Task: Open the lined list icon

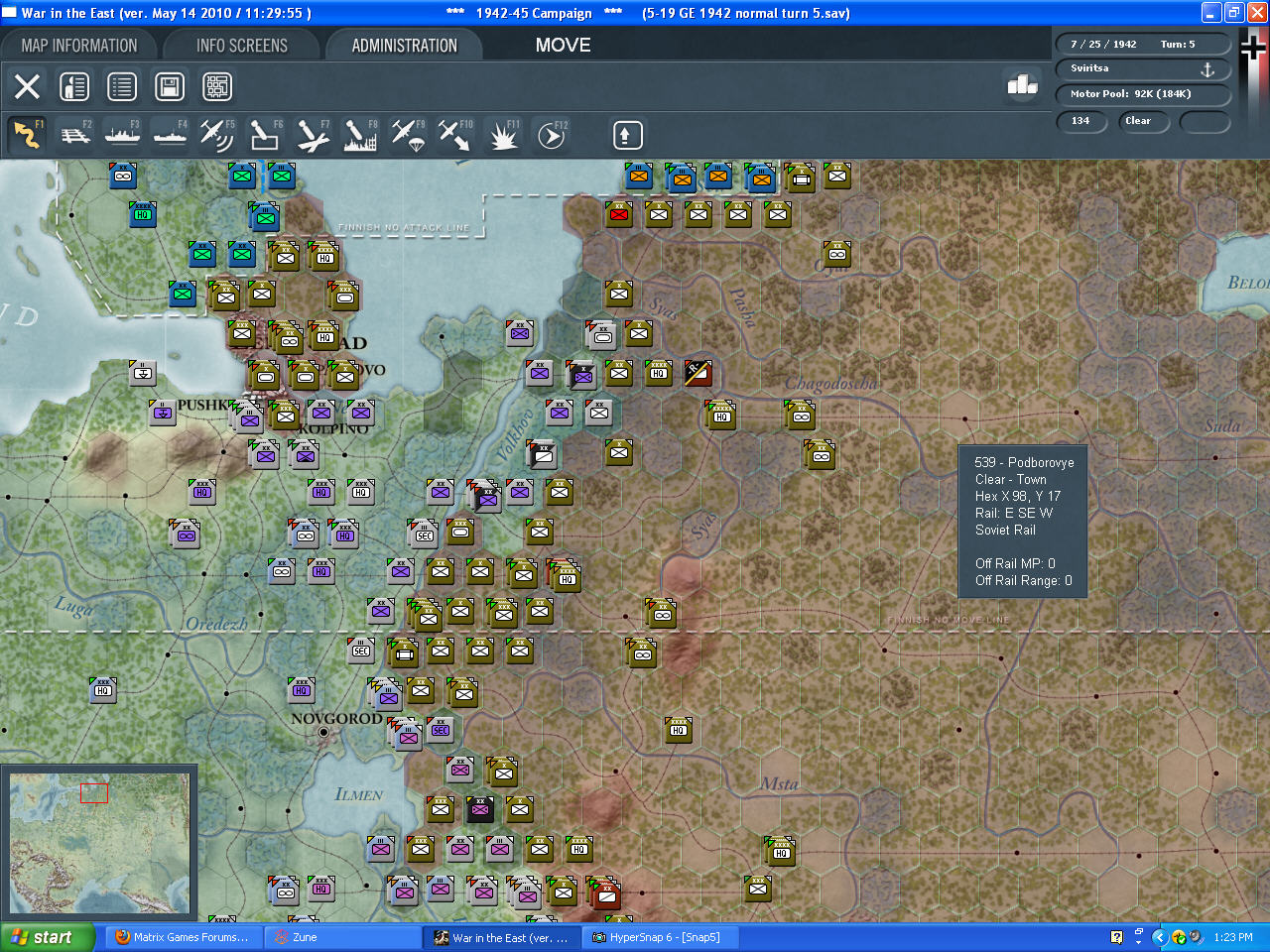Action: click(x=122, y=86)
